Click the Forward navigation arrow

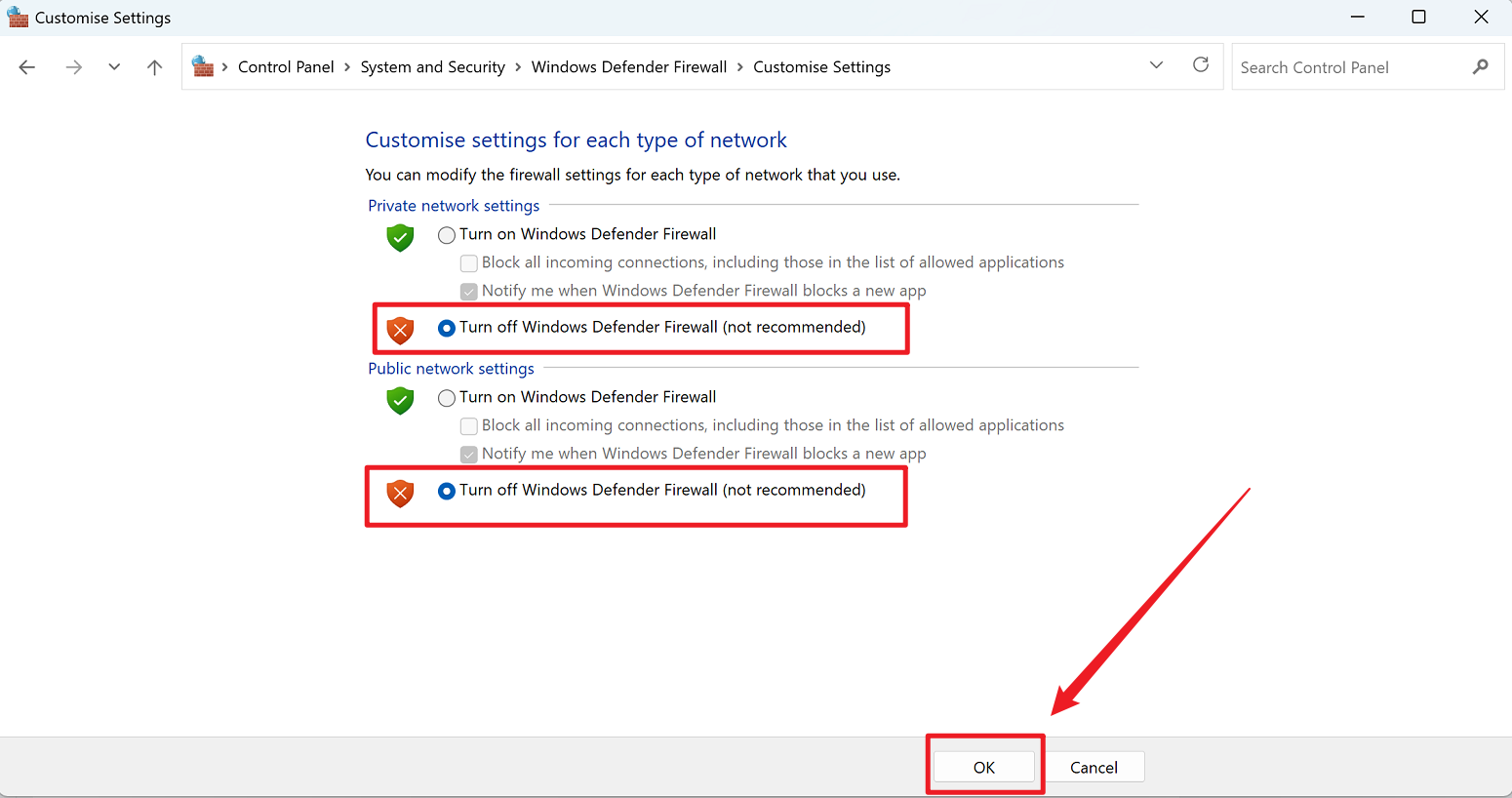click(73, 67)
